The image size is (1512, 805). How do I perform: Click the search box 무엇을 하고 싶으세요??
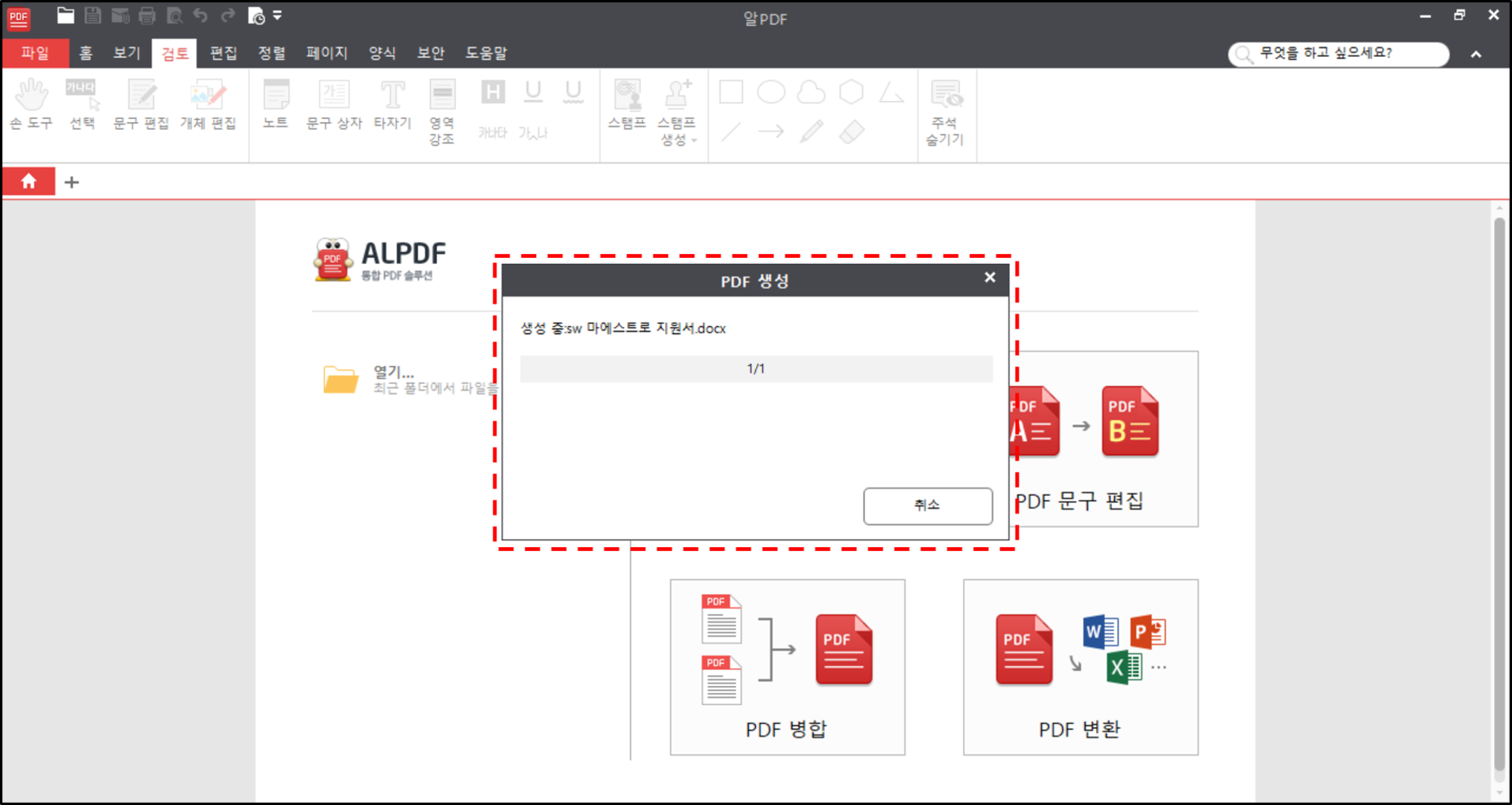(x=1339, y=54)
